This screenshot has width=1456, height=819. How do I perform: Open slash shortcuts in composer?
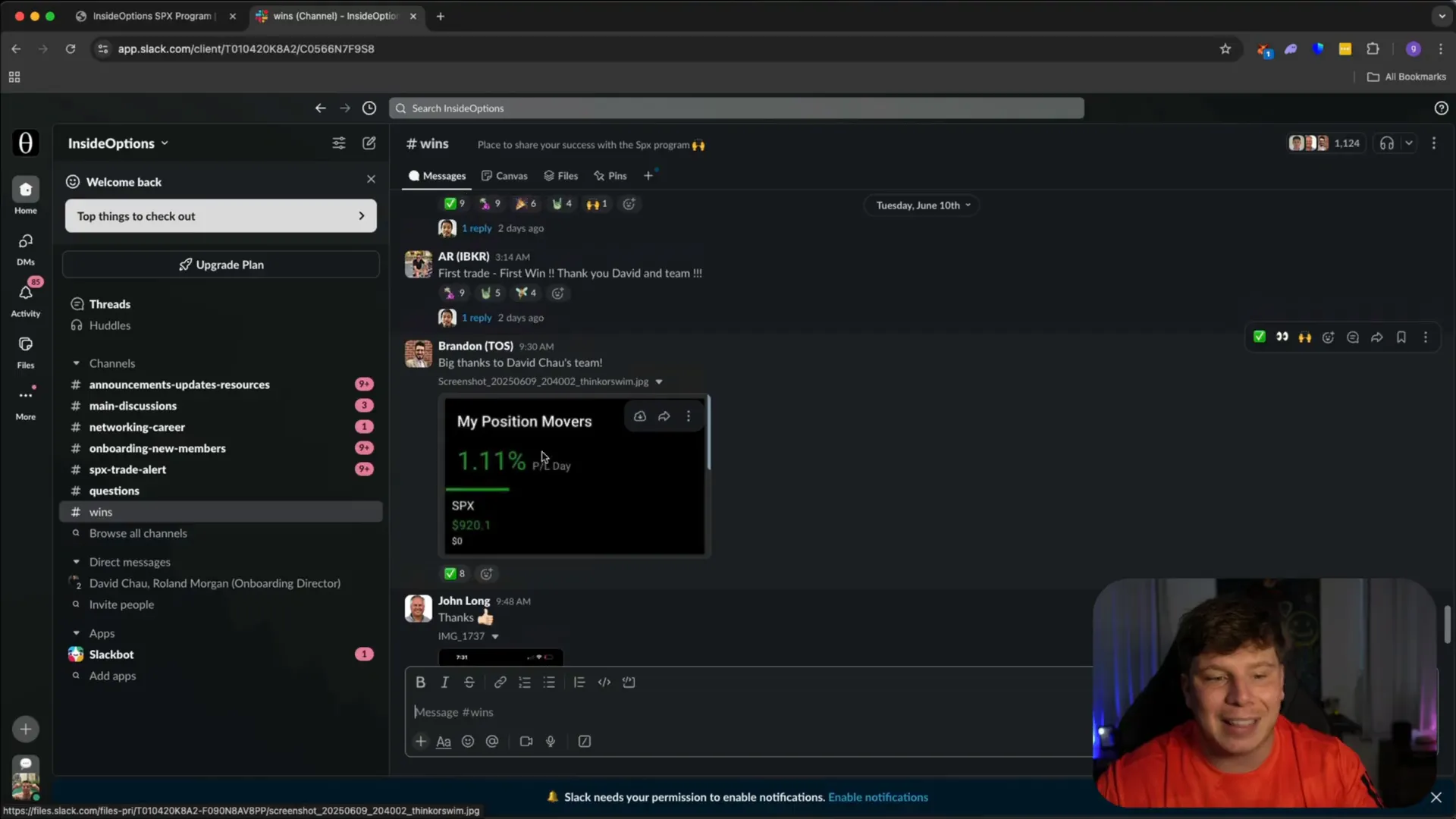pos(585,742)
